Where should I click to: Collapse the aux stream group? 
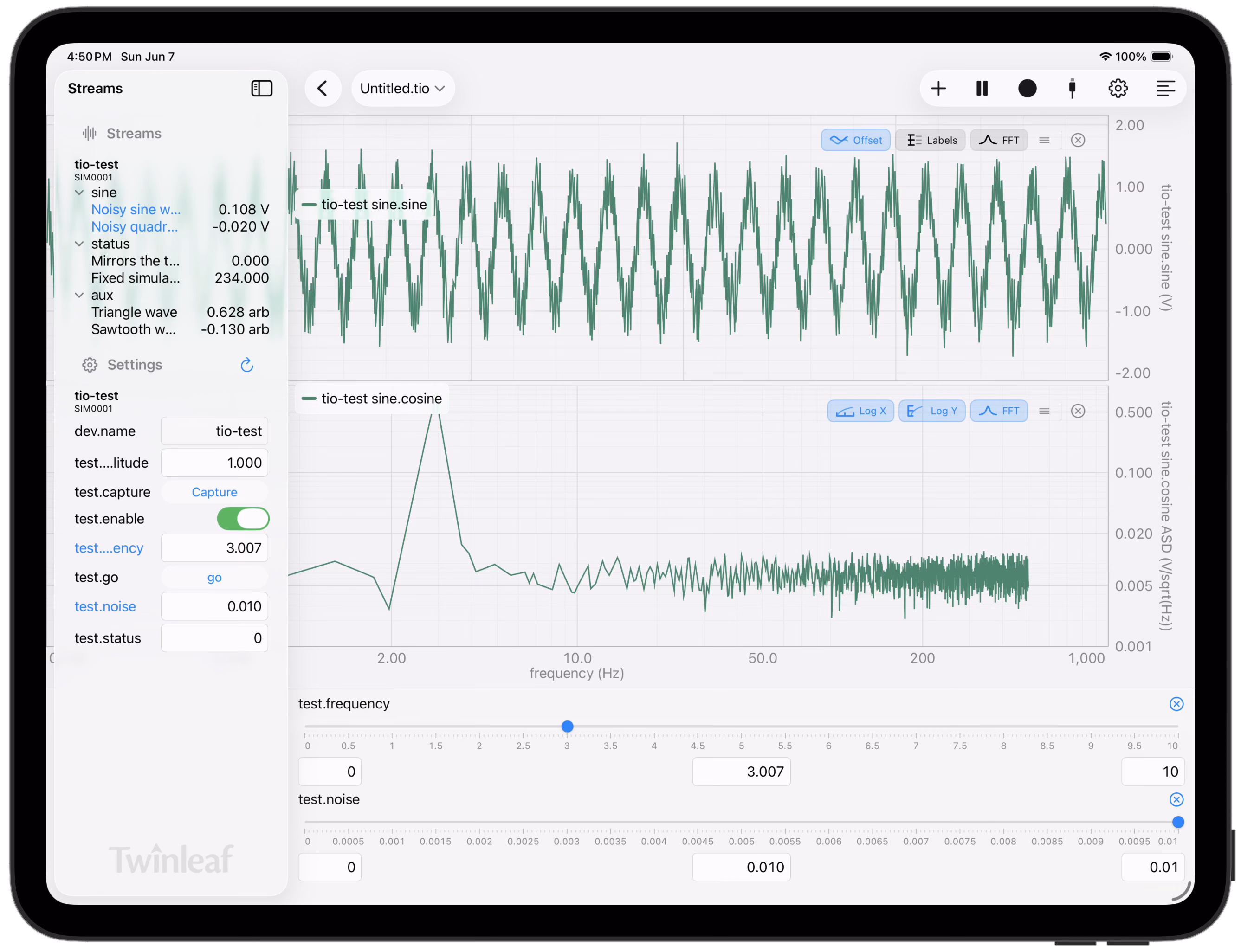pyautogui.click(x=79, y=295)
